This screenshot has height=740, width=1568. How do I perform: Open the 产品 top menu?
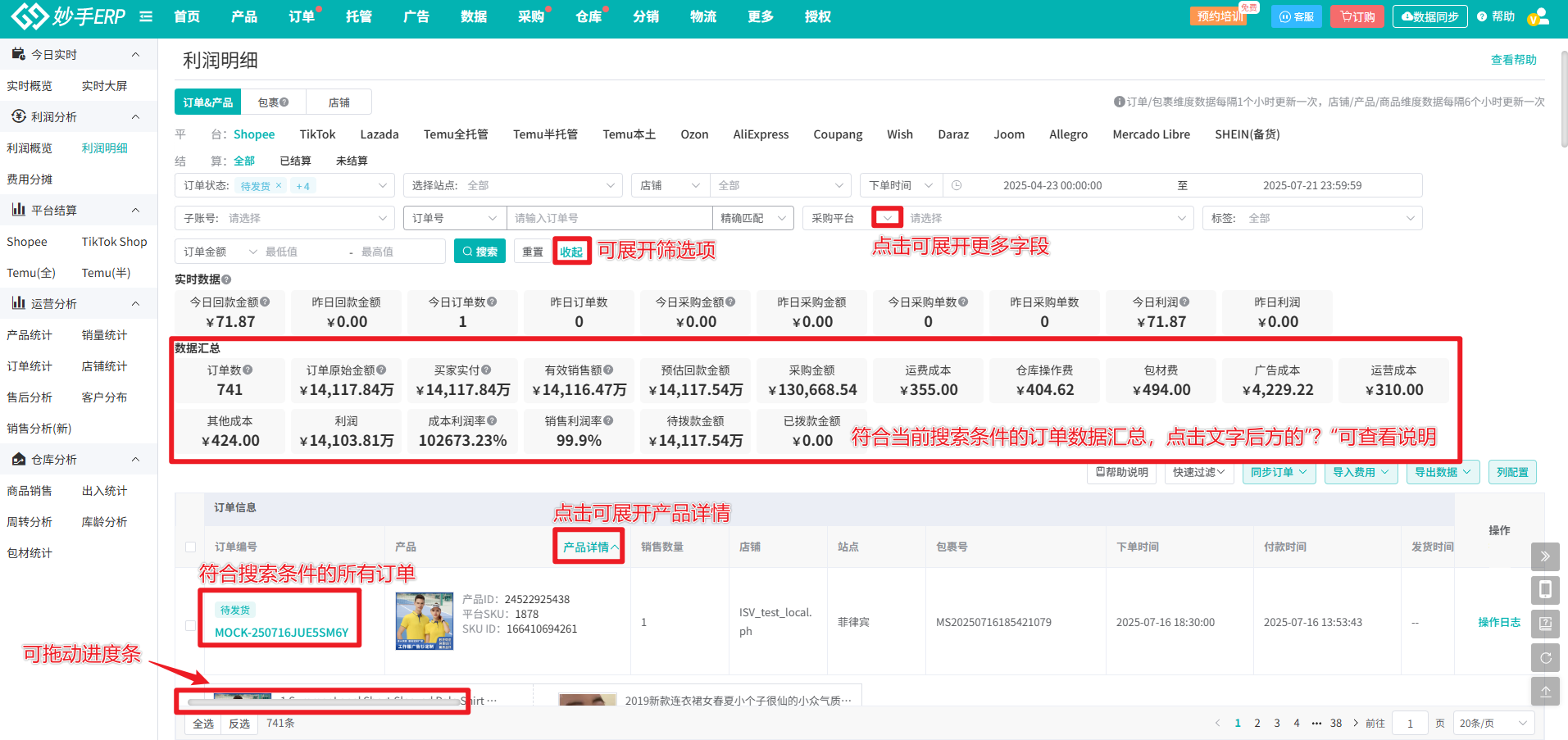[x=244, y=16]
